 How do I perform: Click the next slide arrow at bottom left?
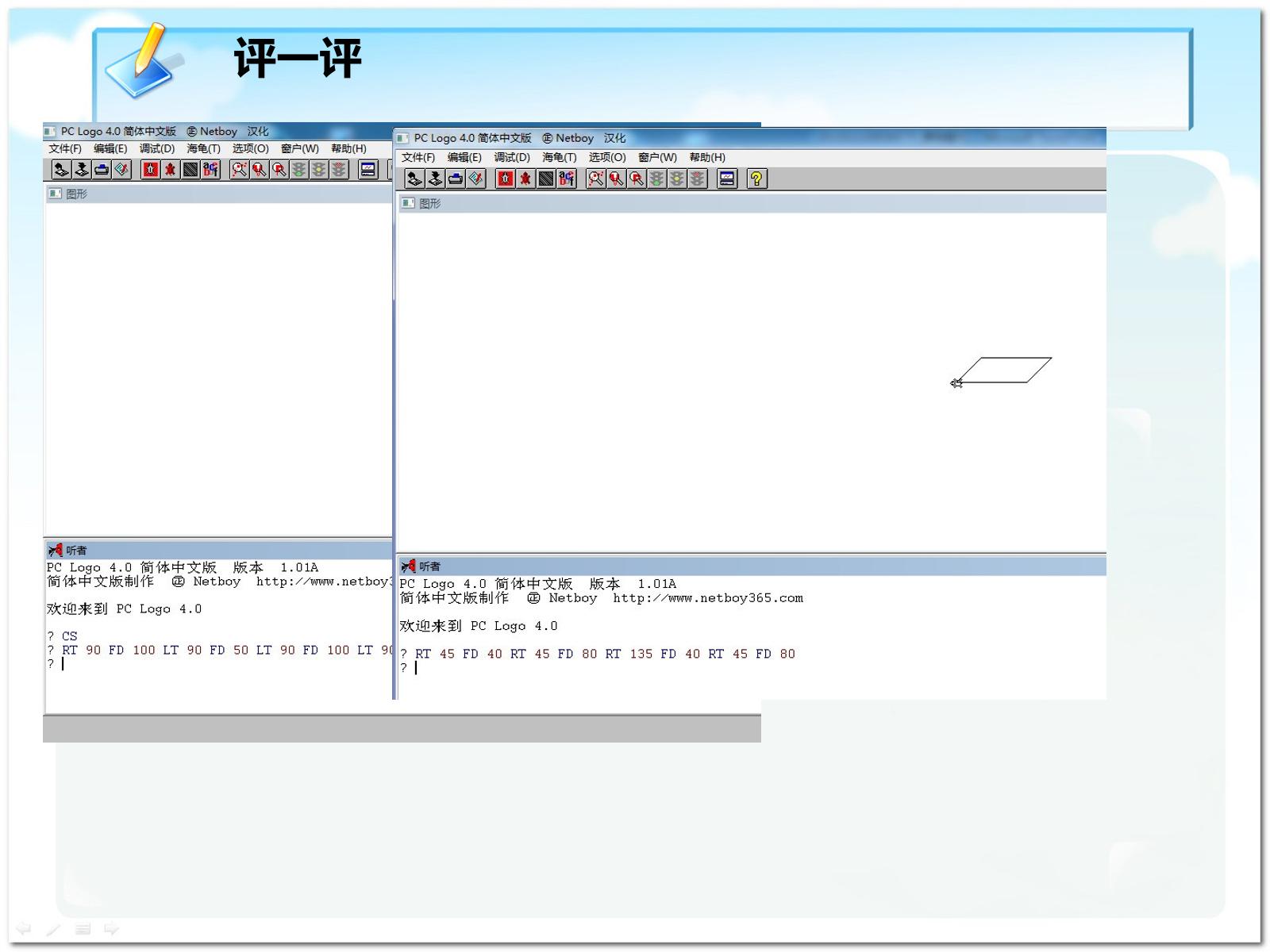(x=112, y=928)
